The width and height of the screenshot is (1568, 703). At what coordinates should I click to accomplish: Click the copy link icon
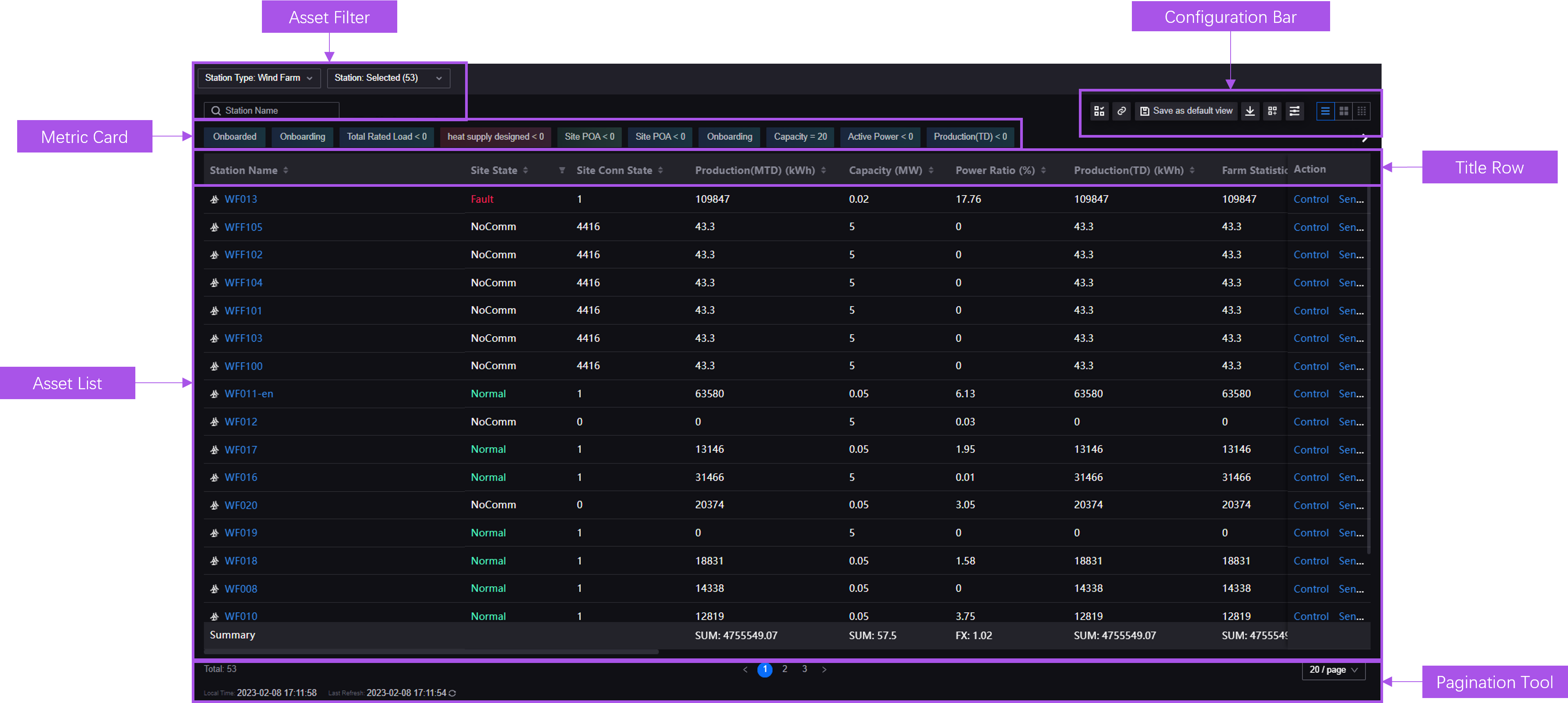(x=1121, y=111)
